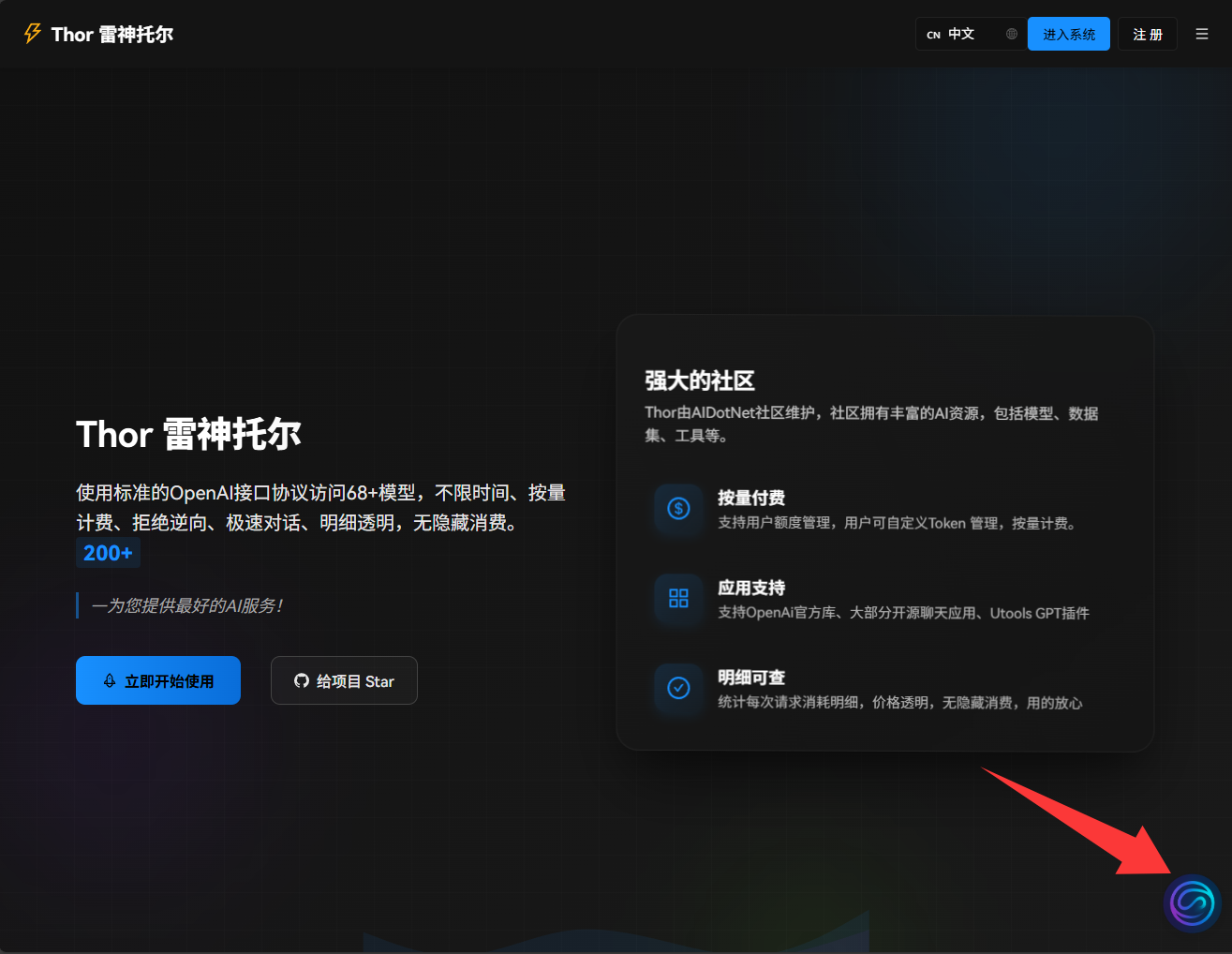Click the text starting Thor由AIDotNet社区维护
Viewport: 1232px width, 954px height.
click(x=871, y=424)
